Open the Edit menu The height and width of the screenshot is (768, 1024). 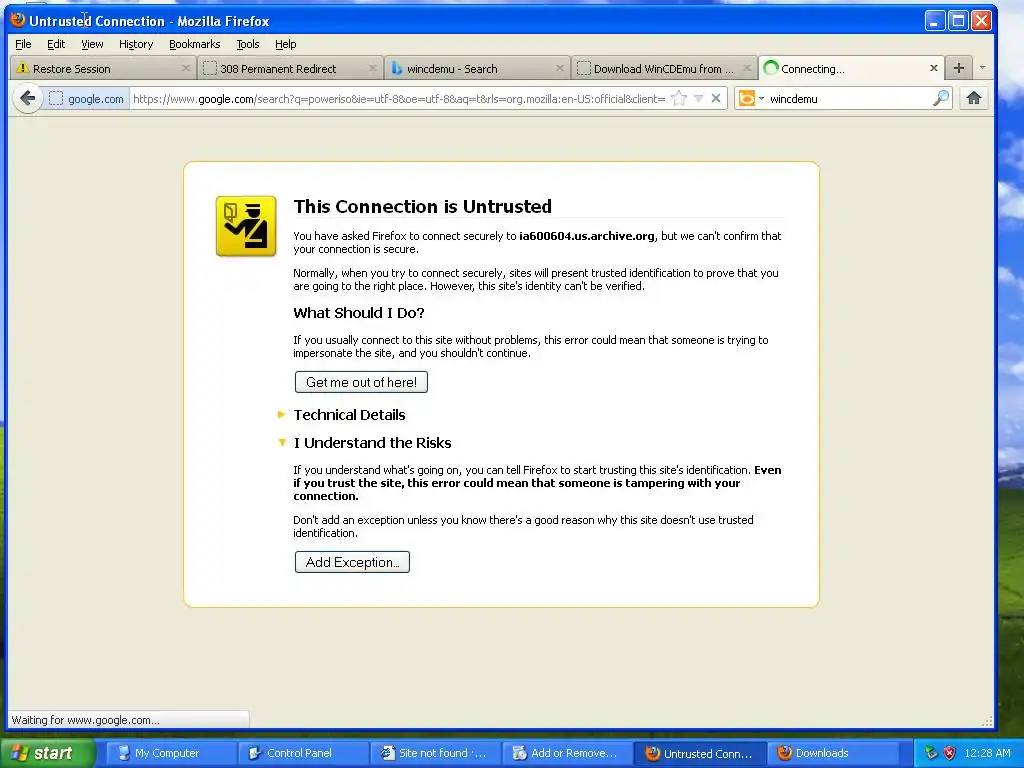[x=56, y=44]
